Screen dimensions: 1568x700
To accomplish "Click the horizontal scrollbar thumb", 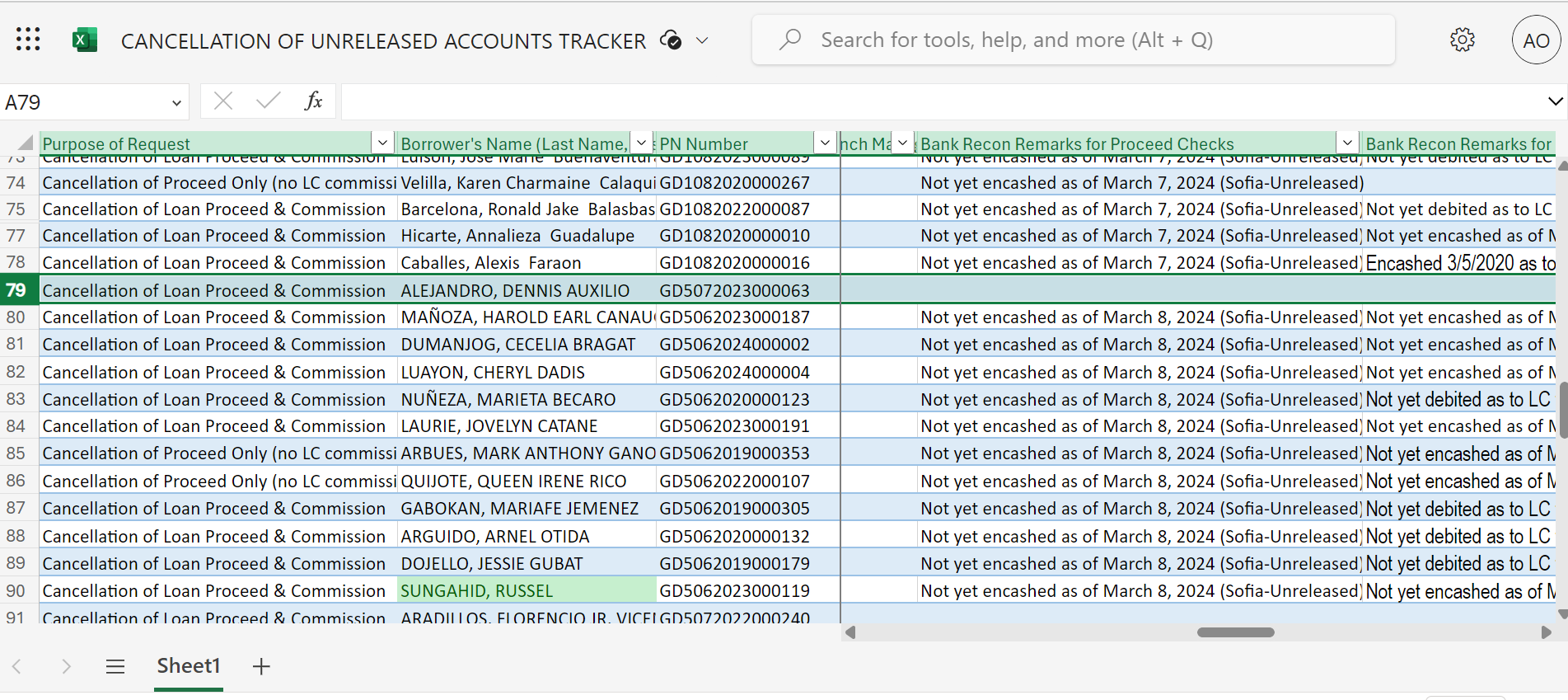I will point(1235,632).
